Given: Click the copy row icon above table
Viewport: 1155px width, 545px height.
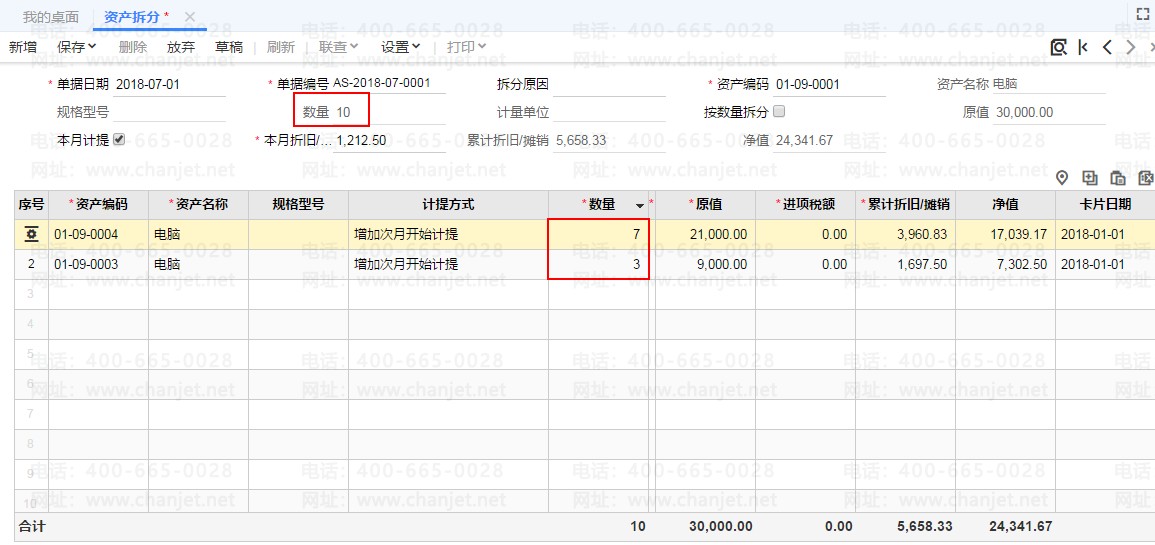Looking at the screenshot, I should click(x=1117, y=177).
